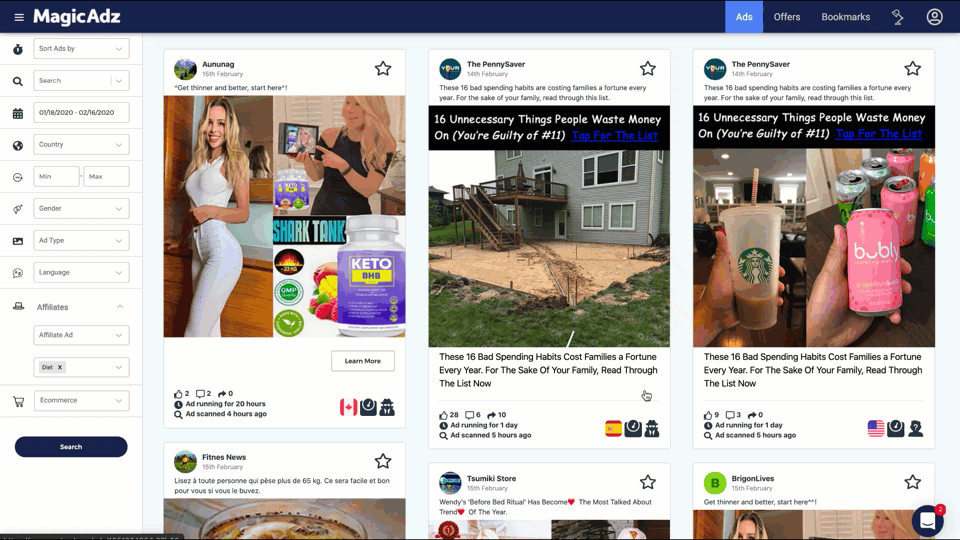Click the shopping cart Ecommerce icon
The height and width of the screenshot is (540, 960).
(18, 402)
